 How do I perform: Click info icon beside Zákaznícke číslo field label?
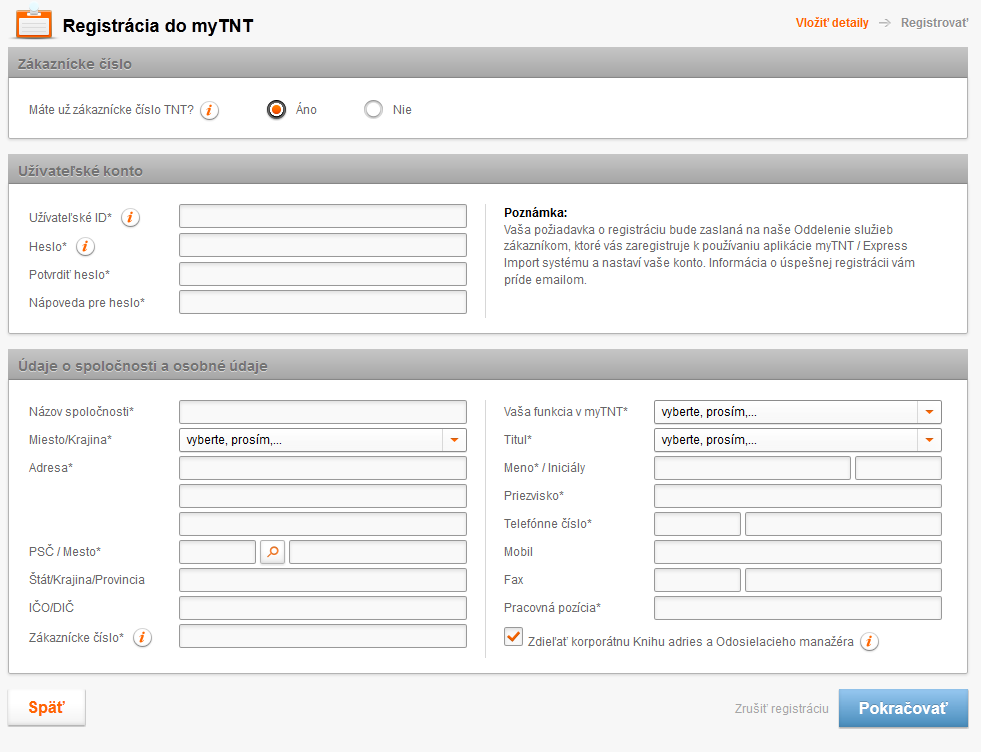tap(143, 638)
